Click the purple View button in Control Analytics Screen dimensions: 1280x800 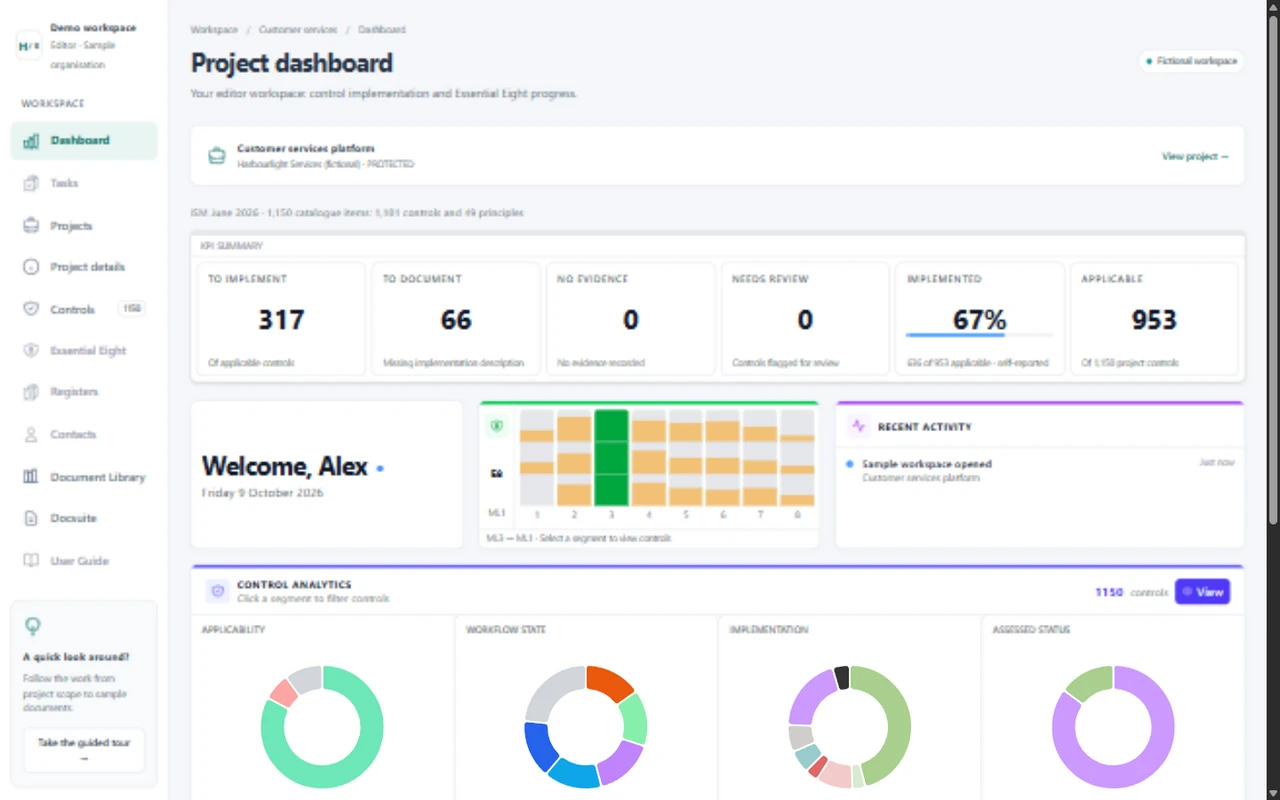click(1202, 592)
